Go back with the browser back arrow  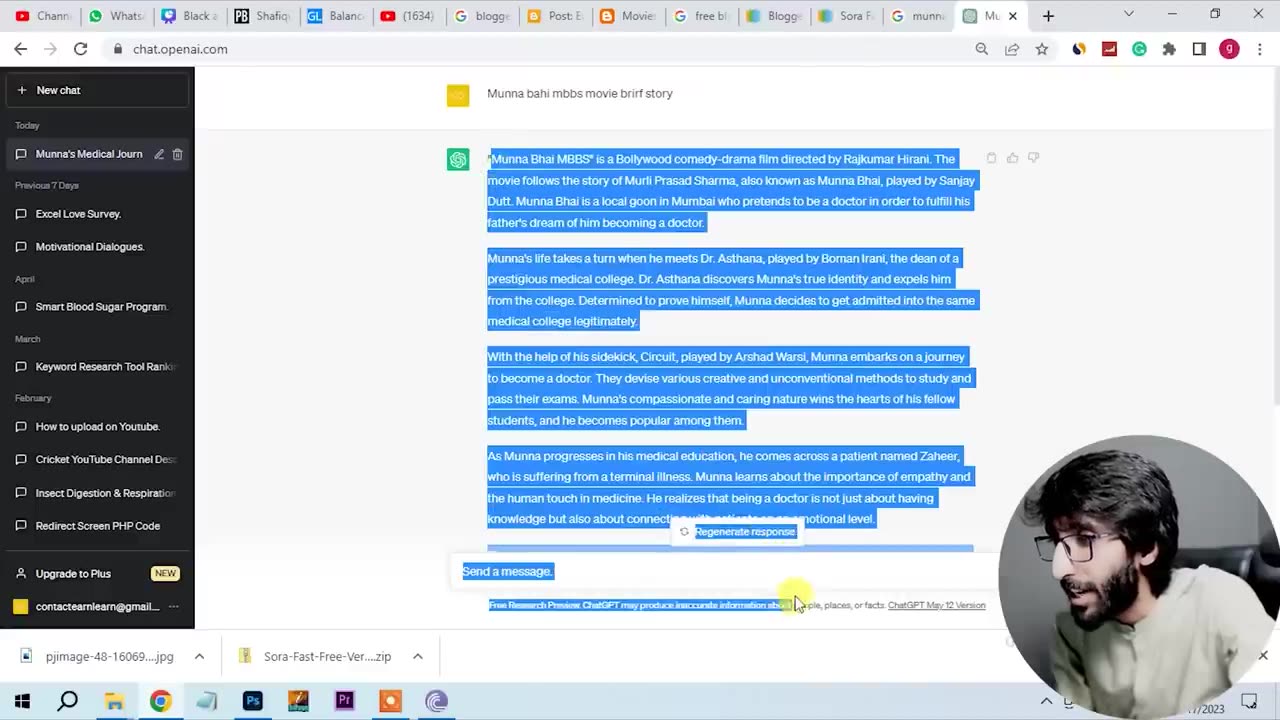pyautogui.click(x=21, y=49)
